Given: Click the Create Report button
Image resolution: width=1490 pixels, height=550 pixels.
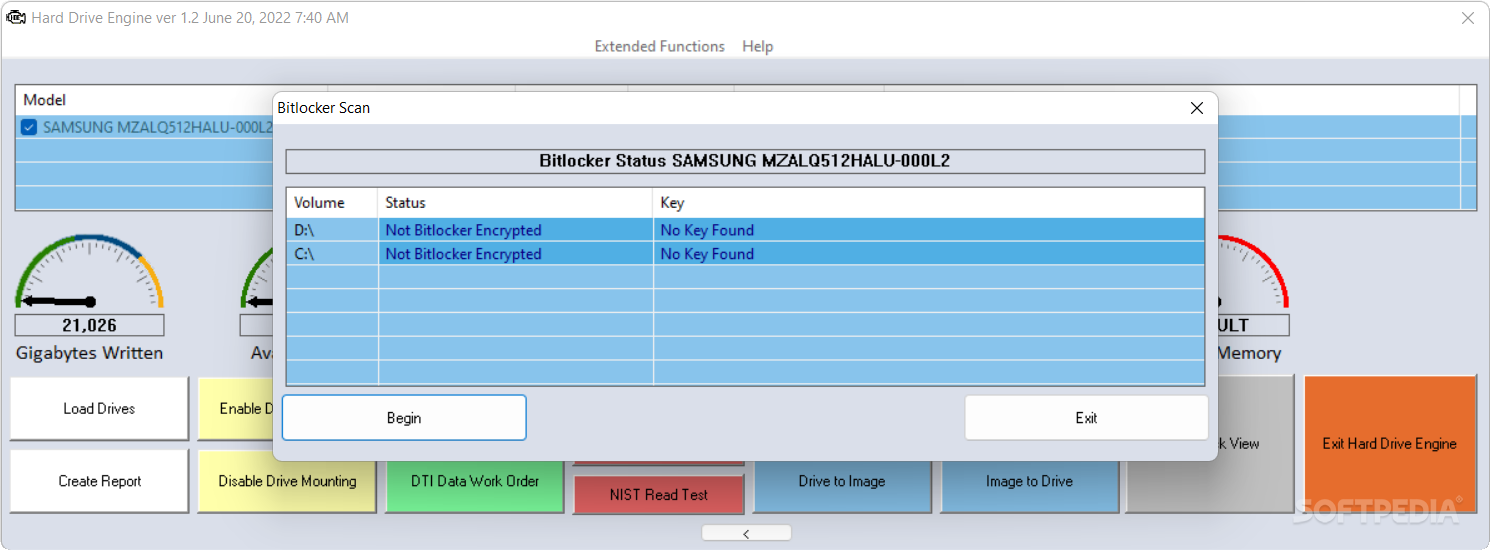Looking at the screenshot, I should point(99,481).
